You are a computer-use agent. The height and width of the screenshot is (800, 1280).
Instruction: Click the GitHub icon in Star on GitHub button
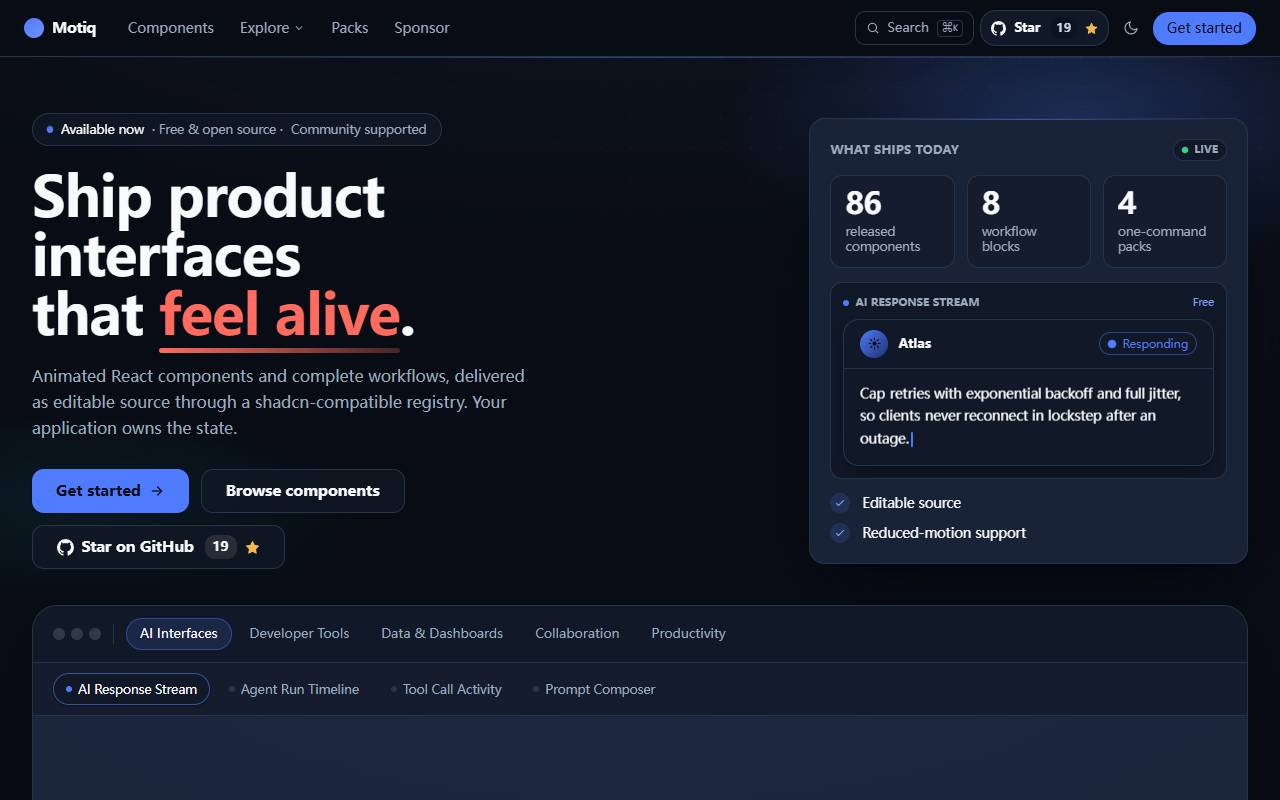tap(65, 547)
